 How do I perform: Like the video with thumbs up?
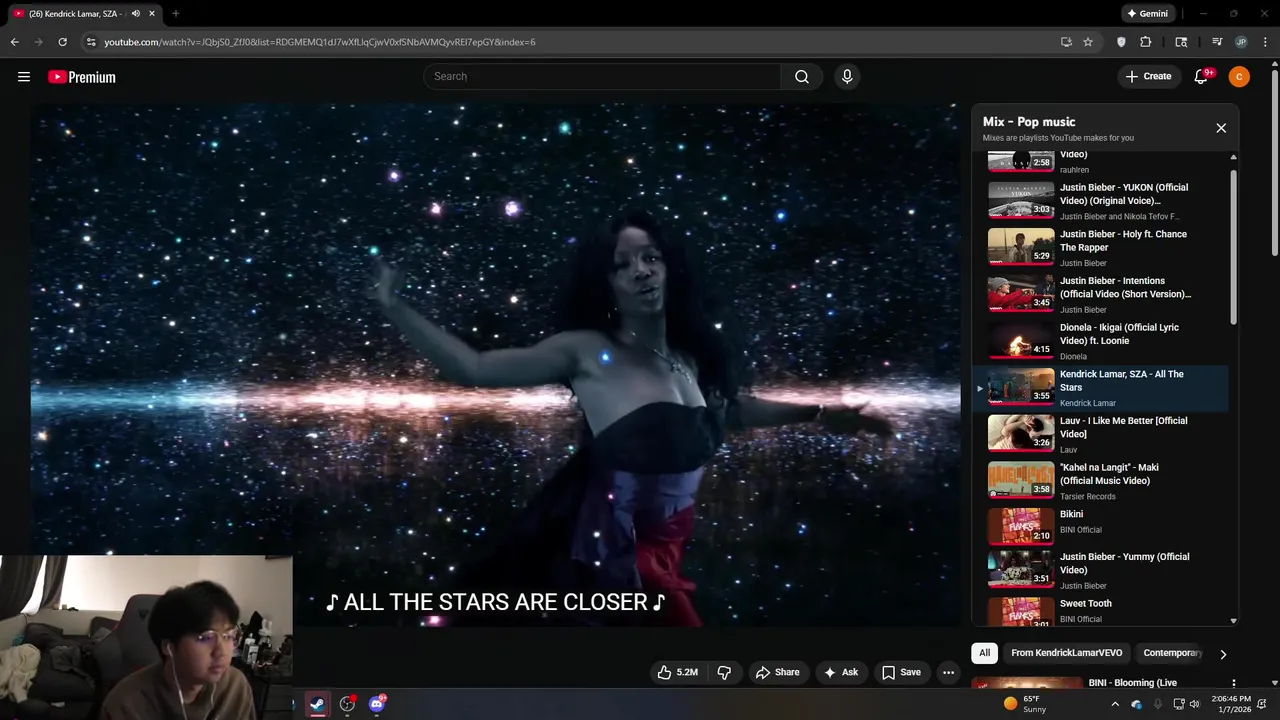(677, 672)
